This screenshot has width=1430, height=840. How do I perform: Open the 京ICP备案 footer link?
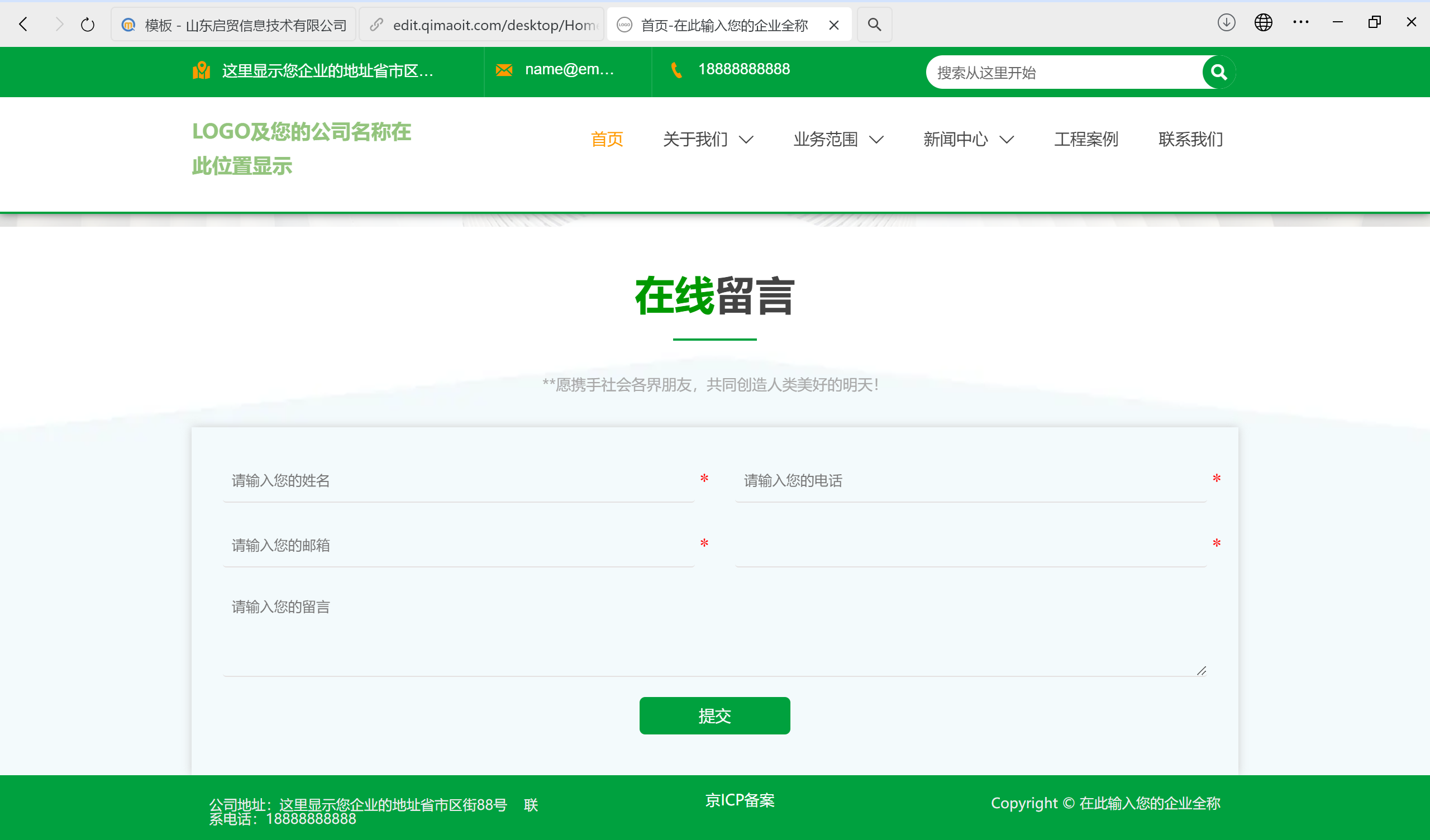[740, 800]
